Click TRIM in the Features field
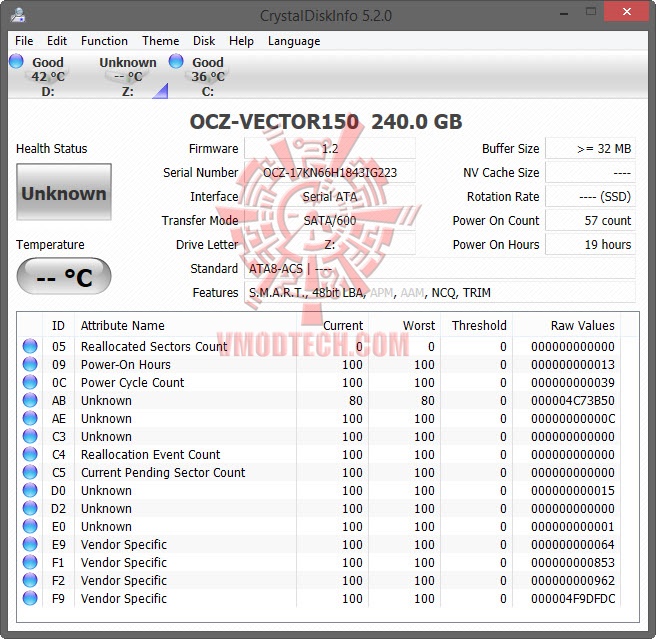This screenshot has width=656, height=639. 477,293
